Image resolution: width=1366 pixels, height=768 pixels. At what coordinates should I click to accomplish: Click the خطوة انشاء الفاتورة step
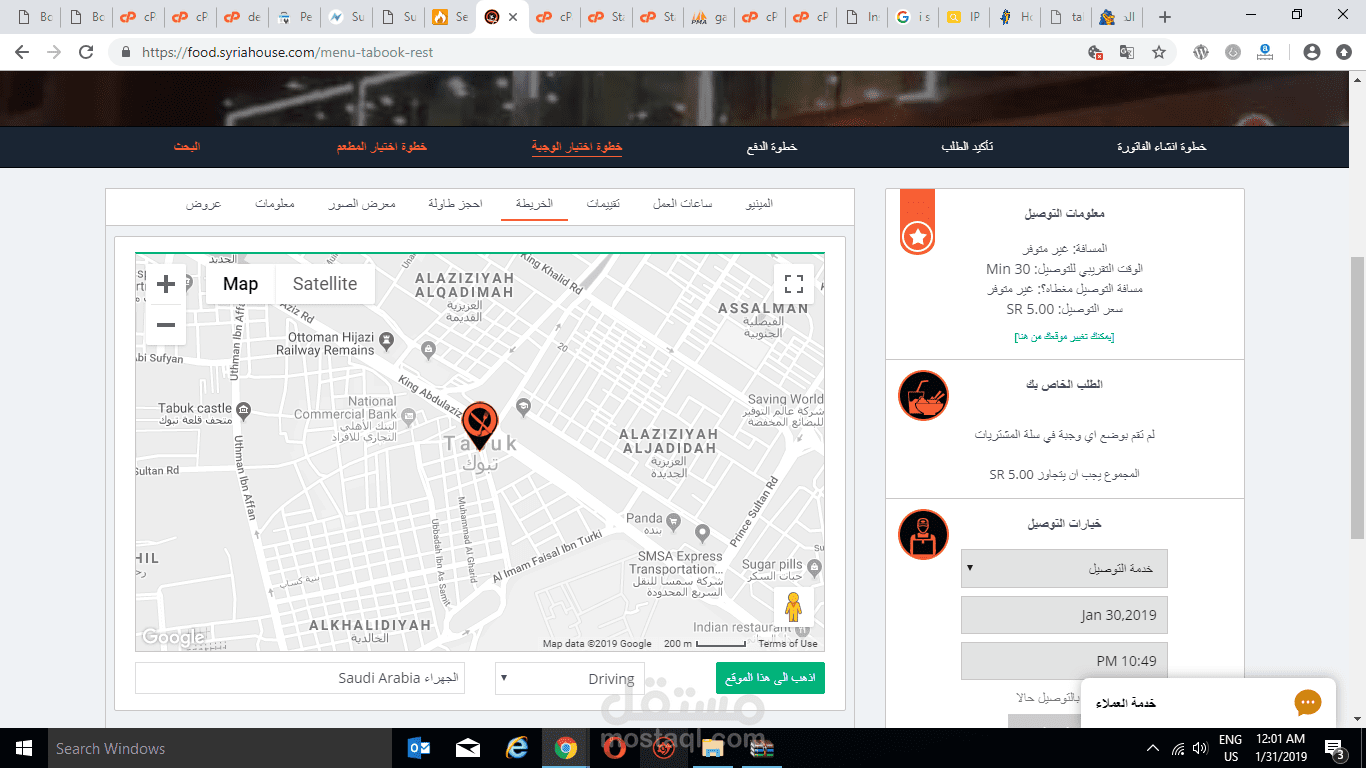pyautogui.click(x=1162, y=147)
